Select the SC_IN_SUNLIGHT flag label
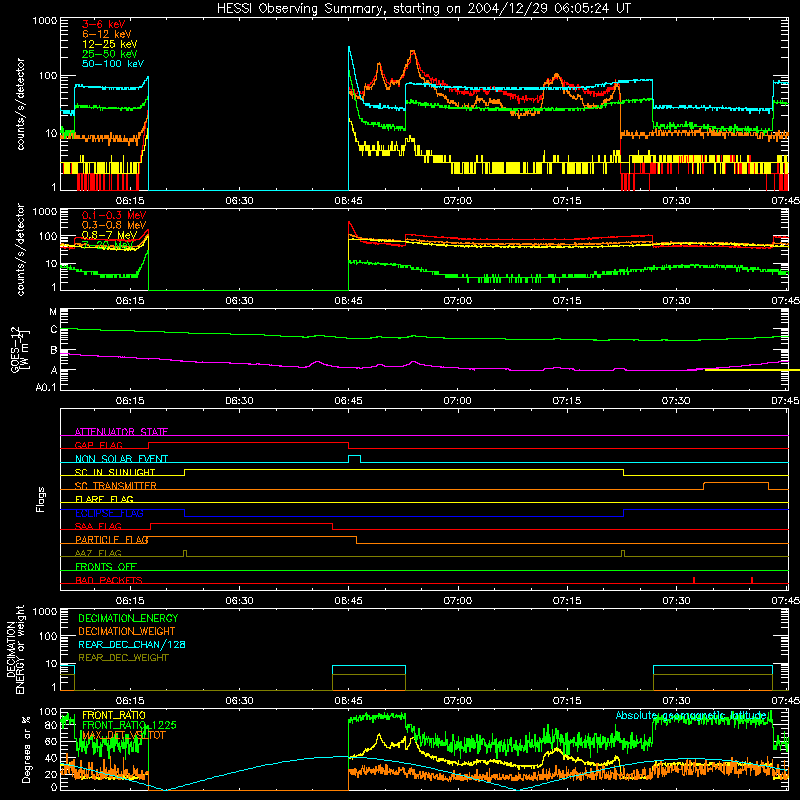This screenshot has height=800, width=800. [x=115, y=472]
